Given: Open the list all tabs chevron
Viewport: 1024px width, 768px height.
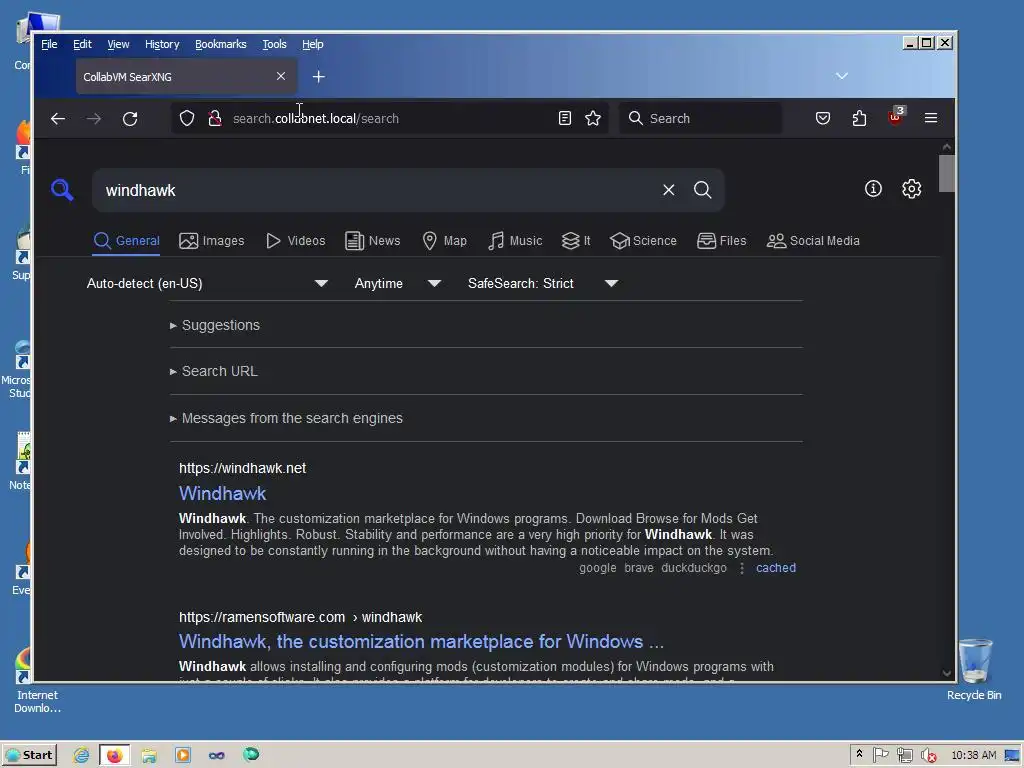Looking at the screenshot, I should click(x=842, y=76).
